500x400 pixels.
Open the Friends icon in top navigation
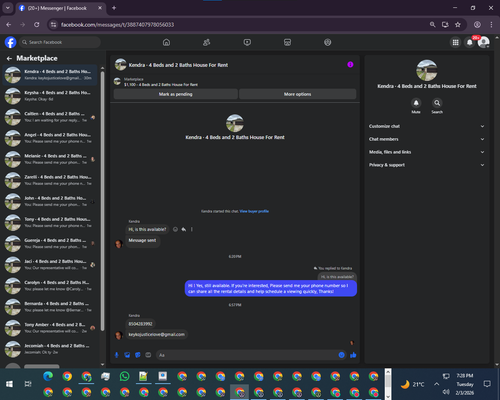207,42
